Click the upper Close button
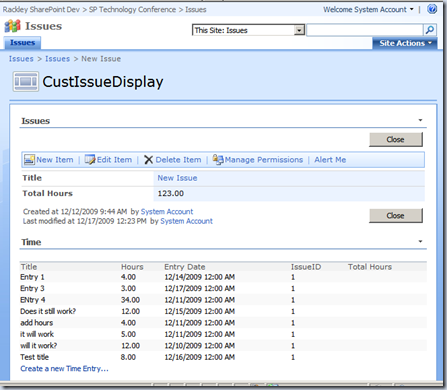Viewport: 447px width, 390px height. point(396,139)
